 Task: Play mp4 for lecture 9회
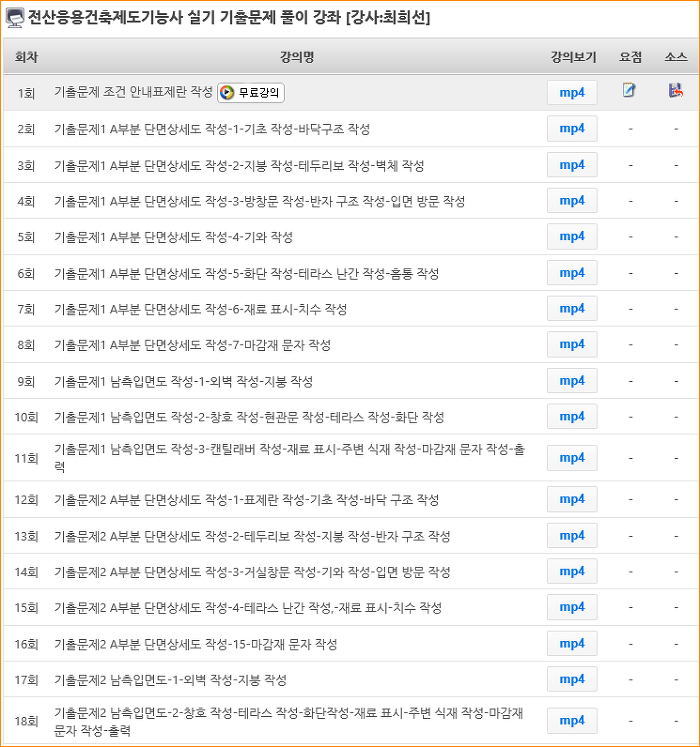[572, 381]
